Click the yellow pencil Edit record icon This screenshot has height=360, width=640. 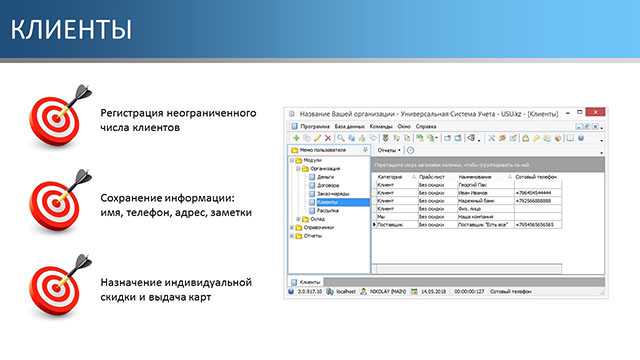pos(318,138)
